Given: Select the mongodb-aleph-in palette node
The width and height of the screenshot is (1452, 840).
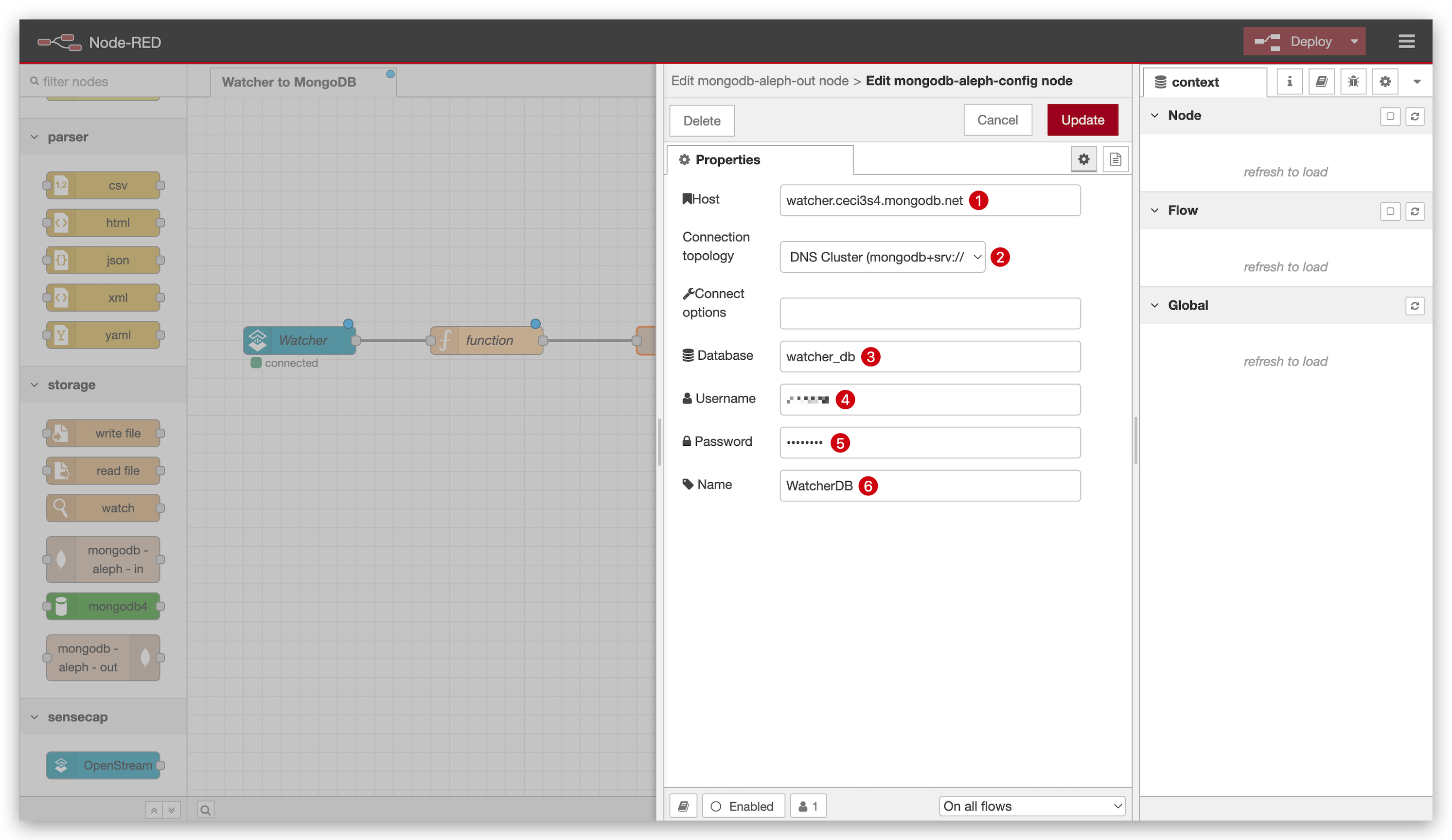Looking at the screenshot, I should pyautogui.click(x=103, y=560).
